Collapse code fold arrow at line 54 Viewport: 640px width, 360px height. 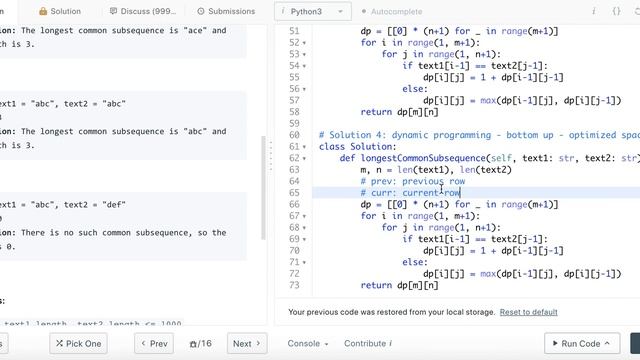coord(304,66)
